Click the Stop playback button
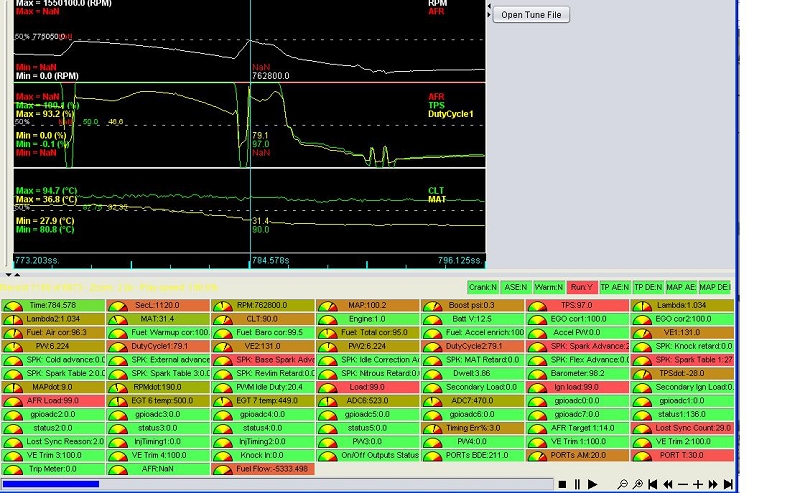This screenshot has height=493, width=800. [562, 484]
